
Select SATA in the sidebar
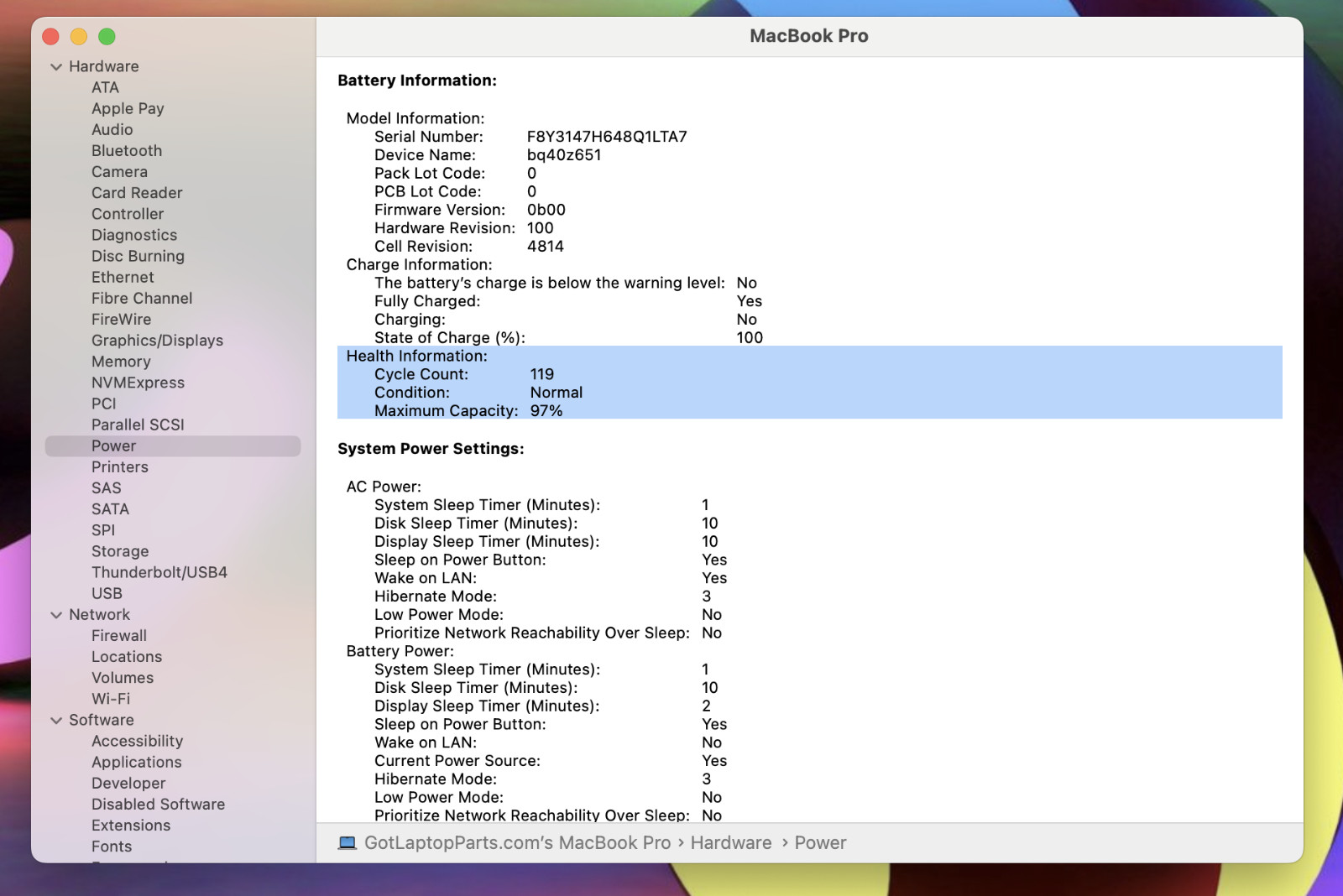pos(110,509)
